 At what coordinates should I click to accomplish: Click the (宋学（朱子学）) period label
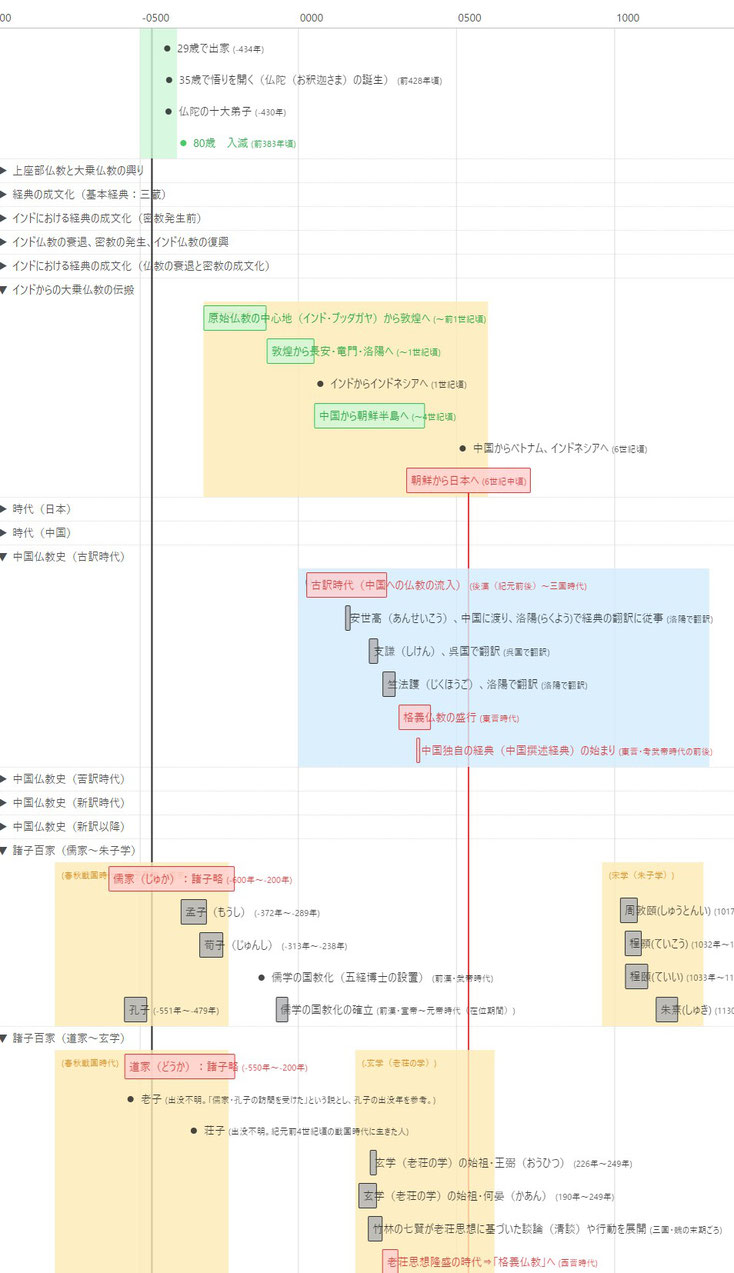(641, 875)
